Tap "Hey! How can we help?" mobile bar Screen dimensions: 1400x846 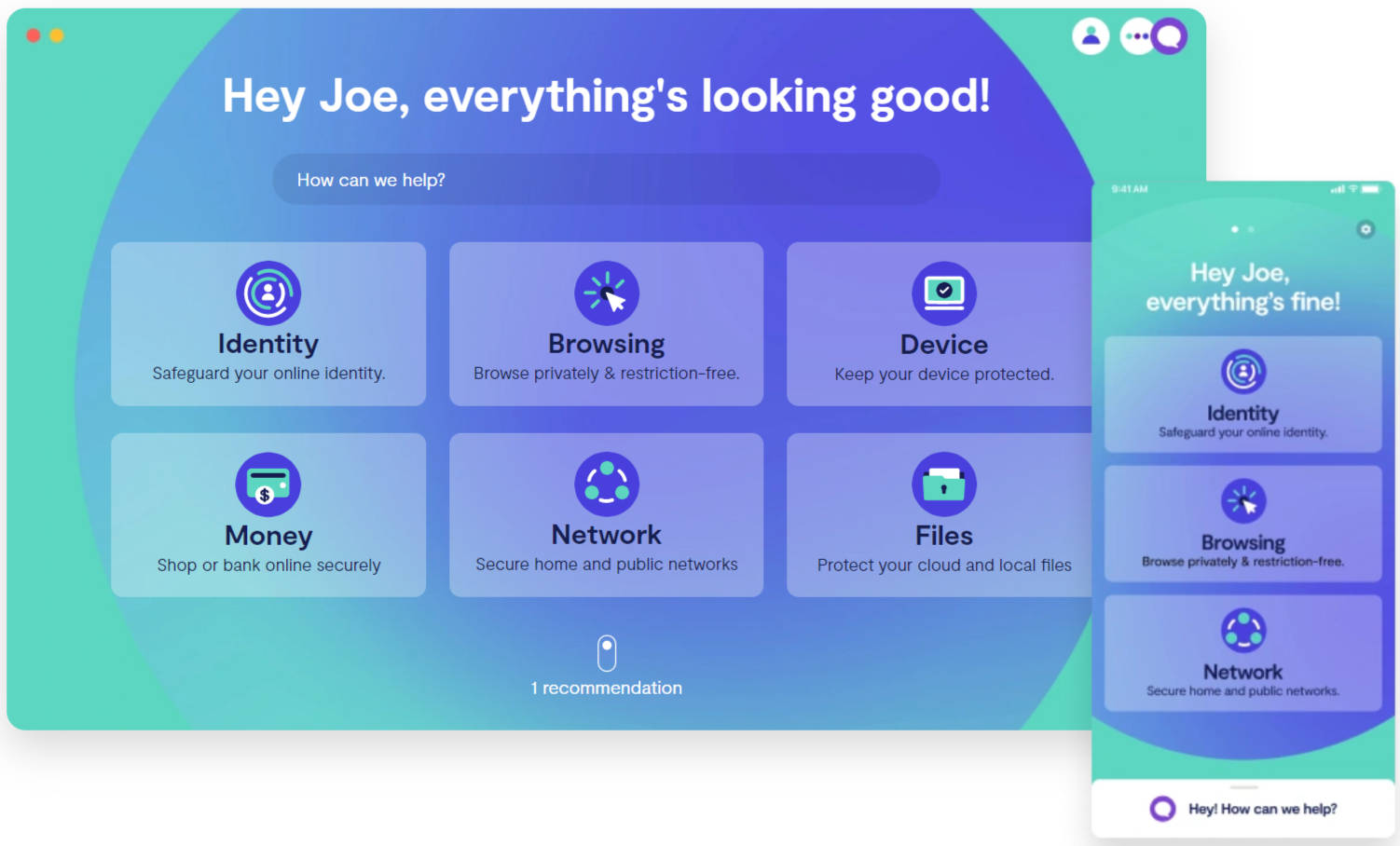1243,809
